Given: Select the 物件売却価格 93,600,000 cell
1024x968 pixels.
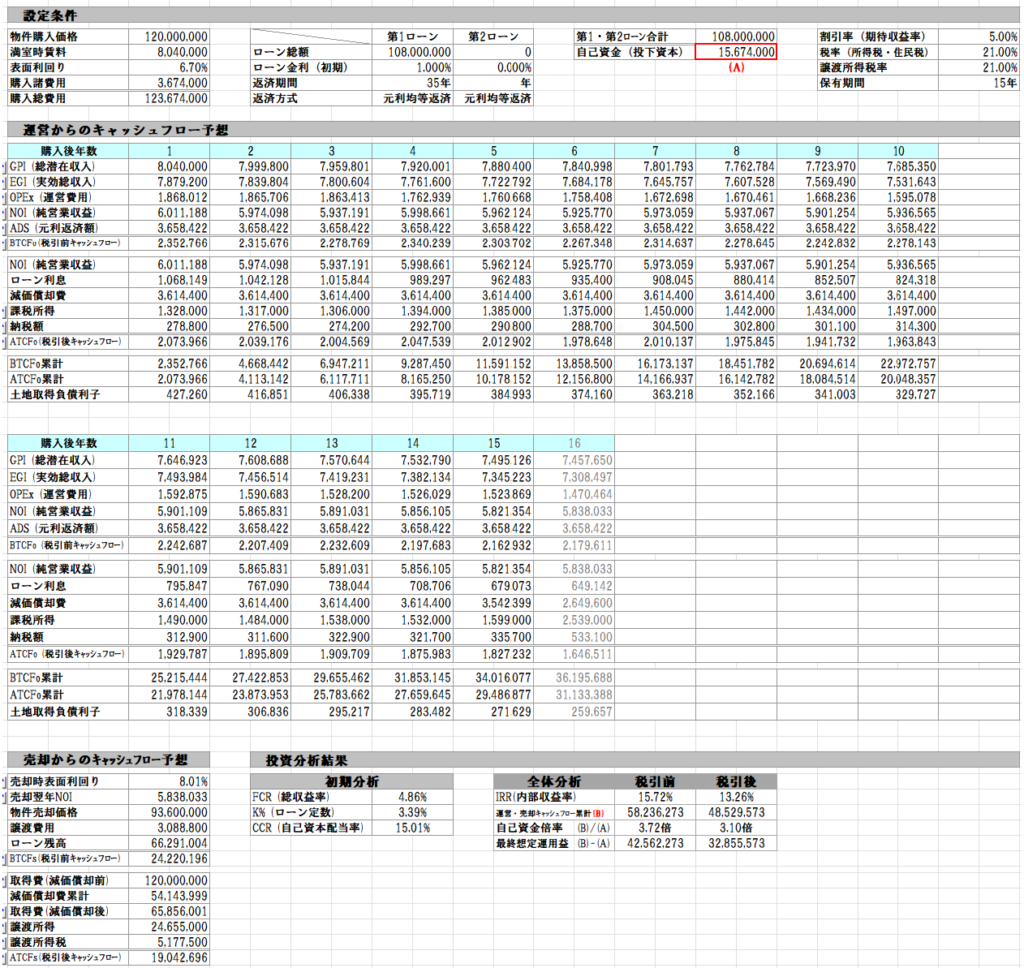Looking at the screenshot, I should 169,813.
